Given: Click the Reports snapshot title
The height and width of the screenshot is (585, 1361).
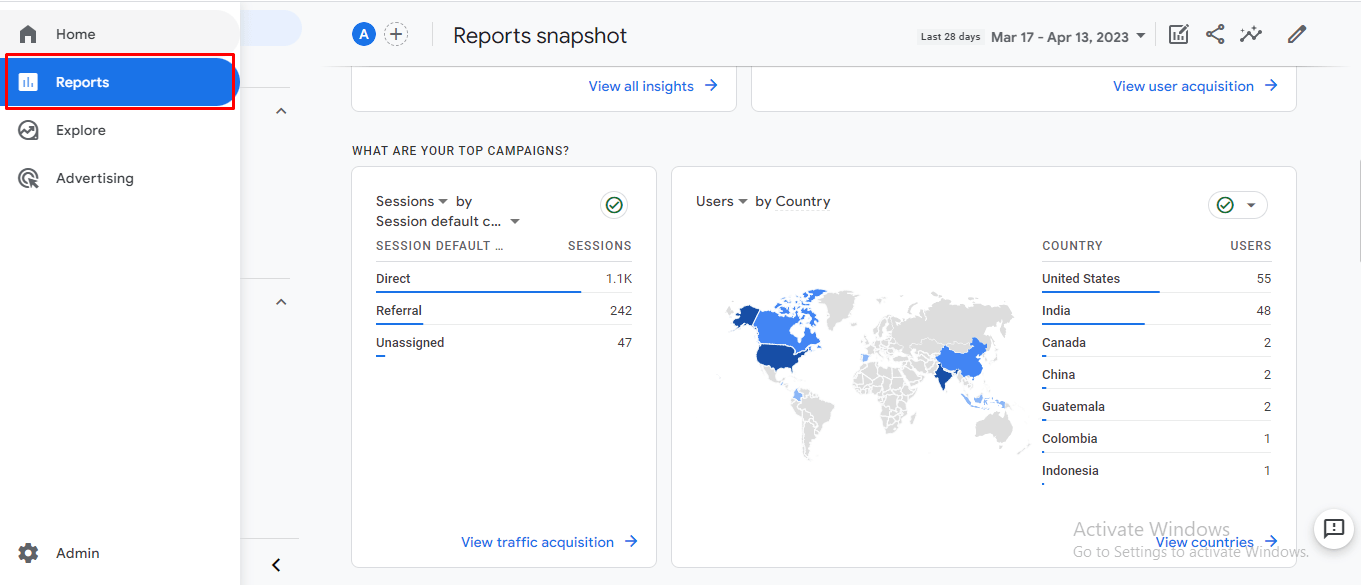Looking at the screenshot, I should point(540,35).
